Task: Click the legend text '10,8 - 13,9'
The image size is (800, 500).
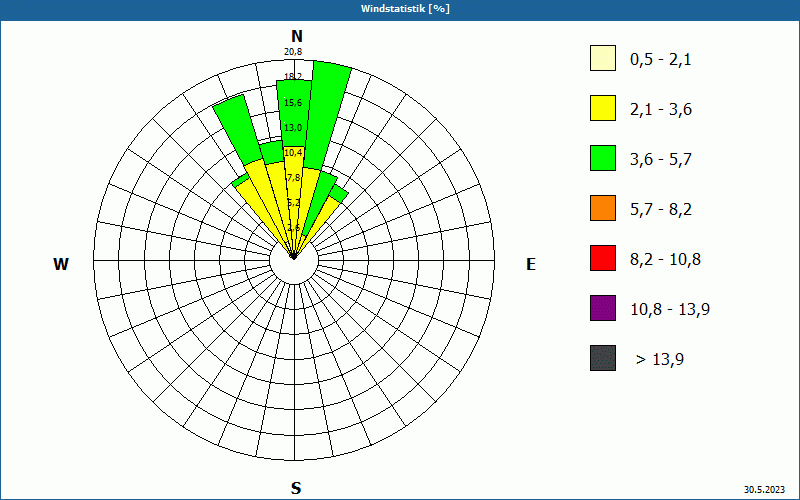Action: point(670,310)
